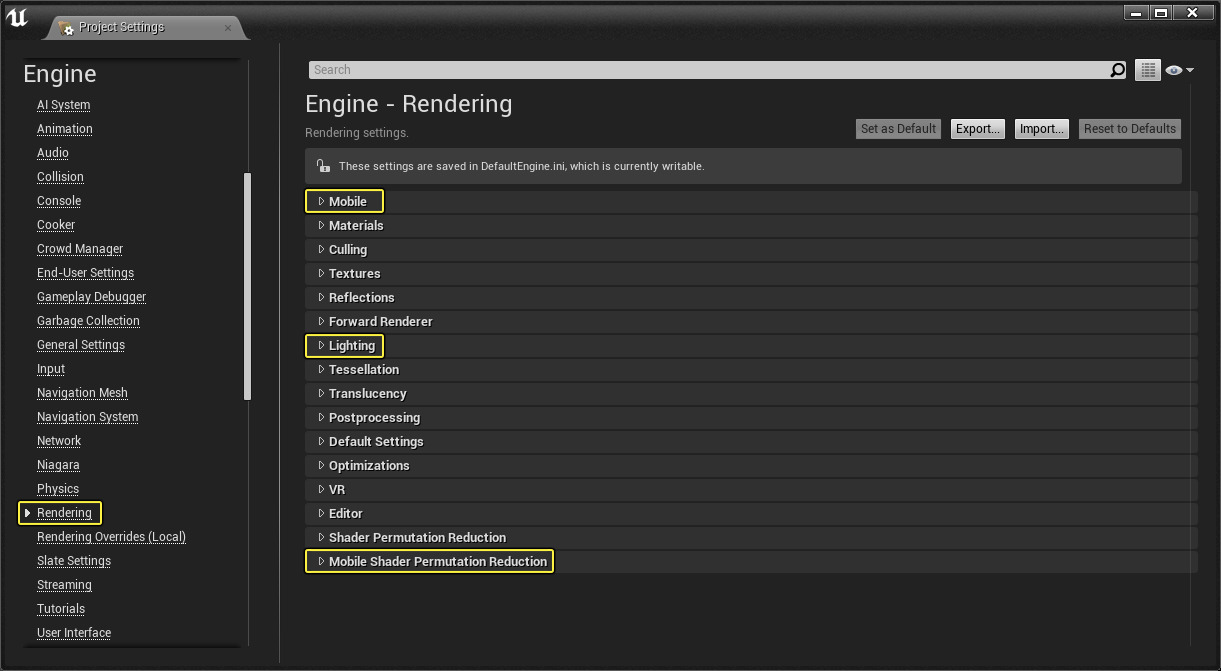Image resolution: width=1221 pixels, height=671 pixels.
Task: Click the padlock icon near DefaultEngine.ini notice
Action: coord(322,165)
